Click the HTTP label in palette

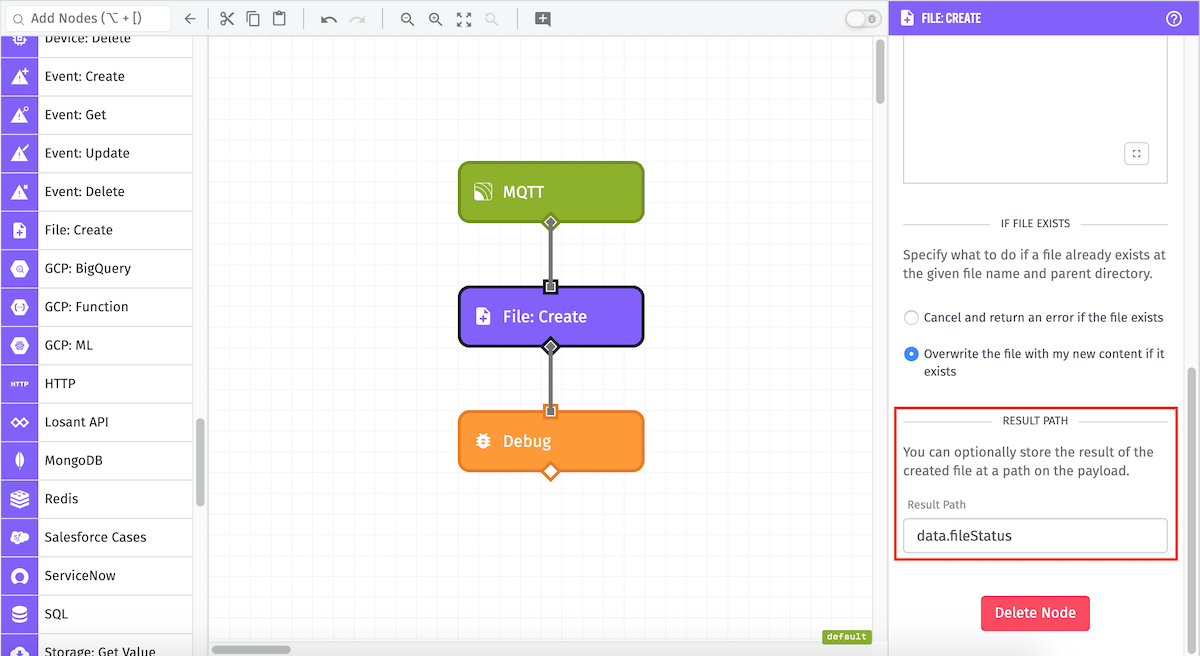(60, 384)
